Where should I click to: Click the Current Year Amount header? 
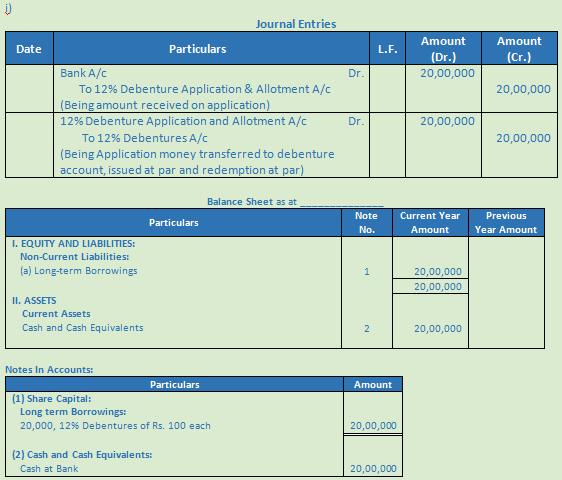pos(430,223)
